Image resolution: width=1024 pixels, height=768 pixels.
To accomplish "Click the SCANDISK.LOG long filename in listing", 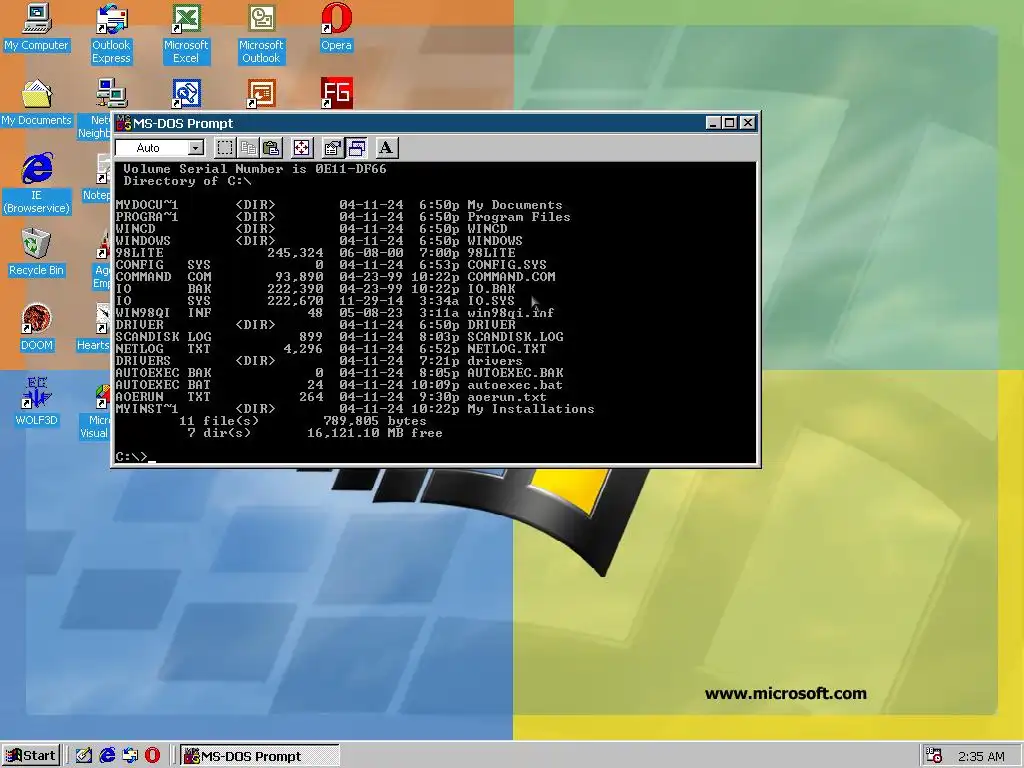I will 515,336.
